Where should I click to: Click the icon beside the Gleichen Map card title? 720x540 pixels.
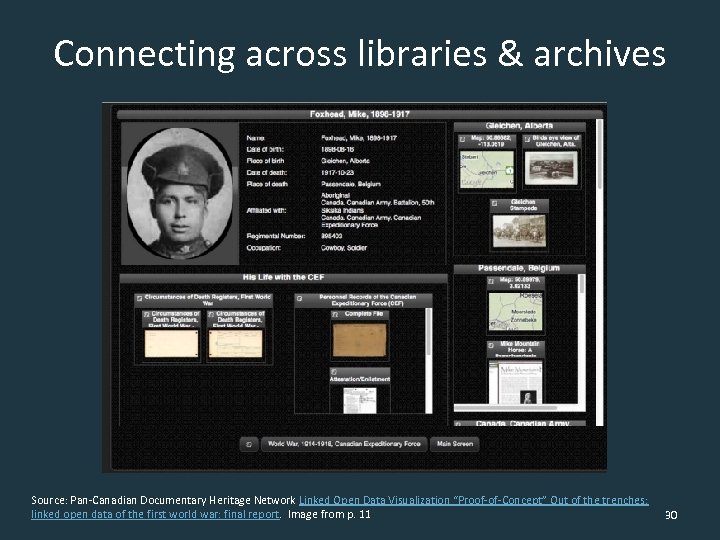(x=463, y=139)
